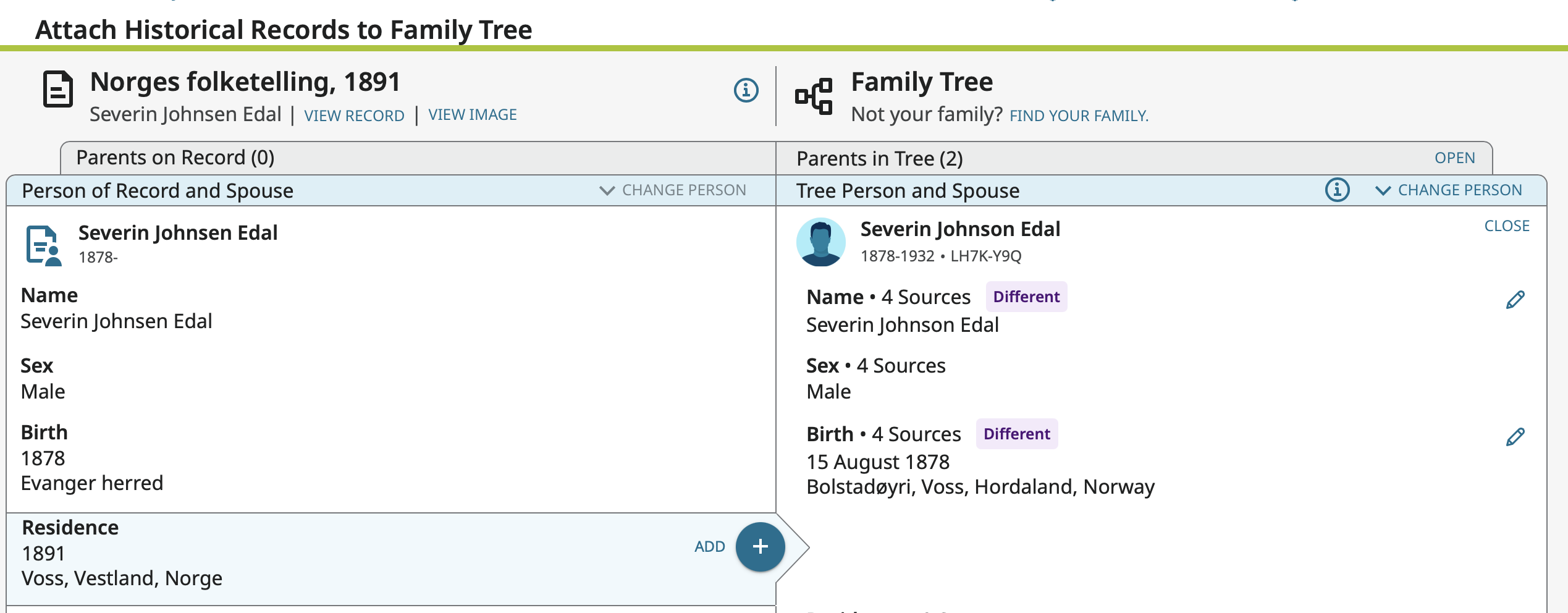Viewport: 1568px width, 613px height.
Task: Follow the Find Your Family link
Action: 1079,116
